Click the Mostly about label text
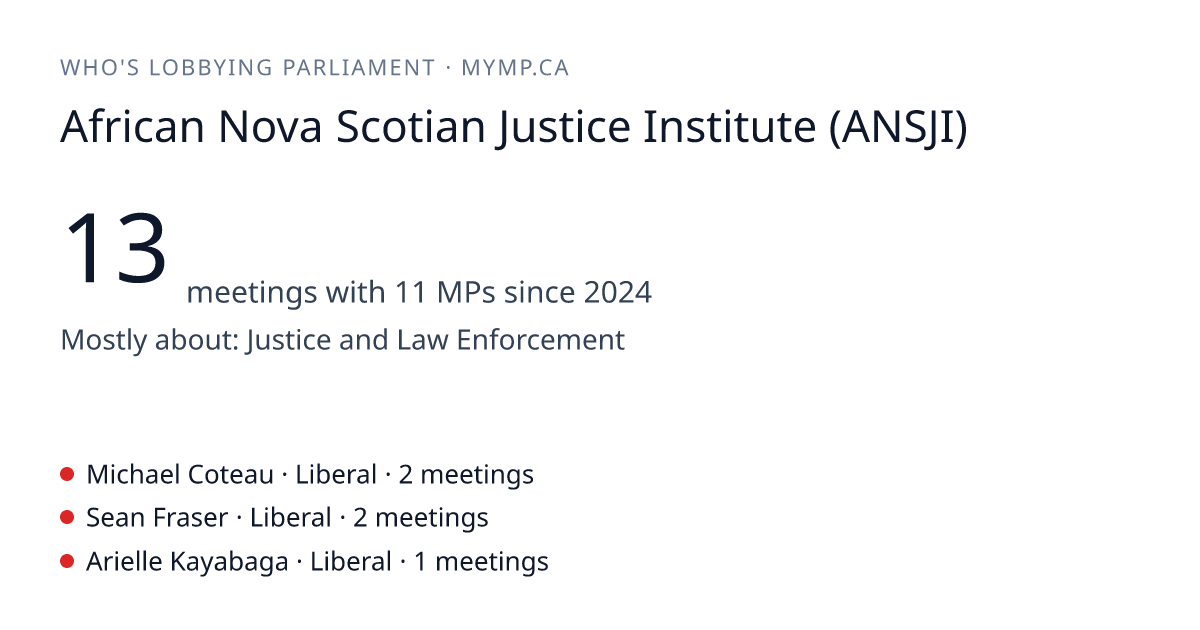 pyautogui.click(x=150, y=340)
